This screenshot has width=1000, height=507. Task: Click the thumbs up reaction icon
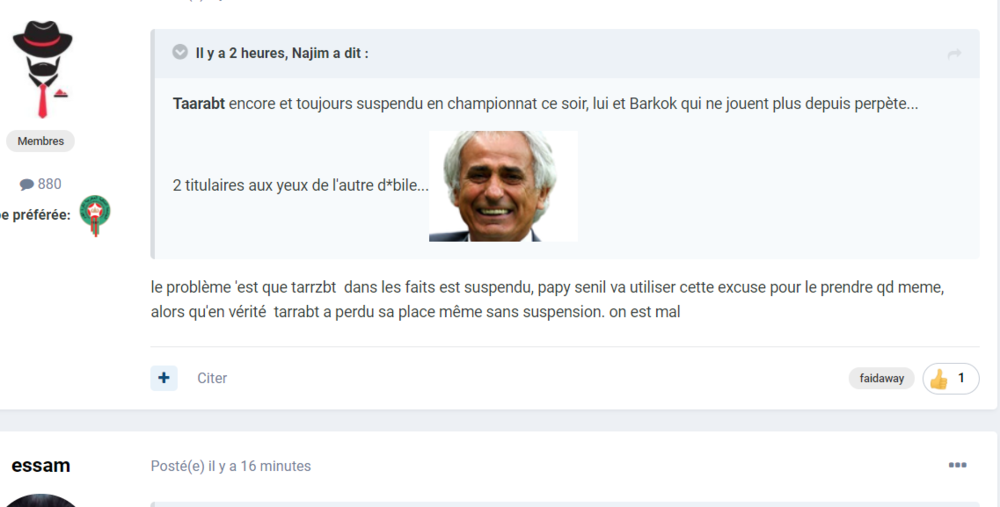click(x=938, y=379)
